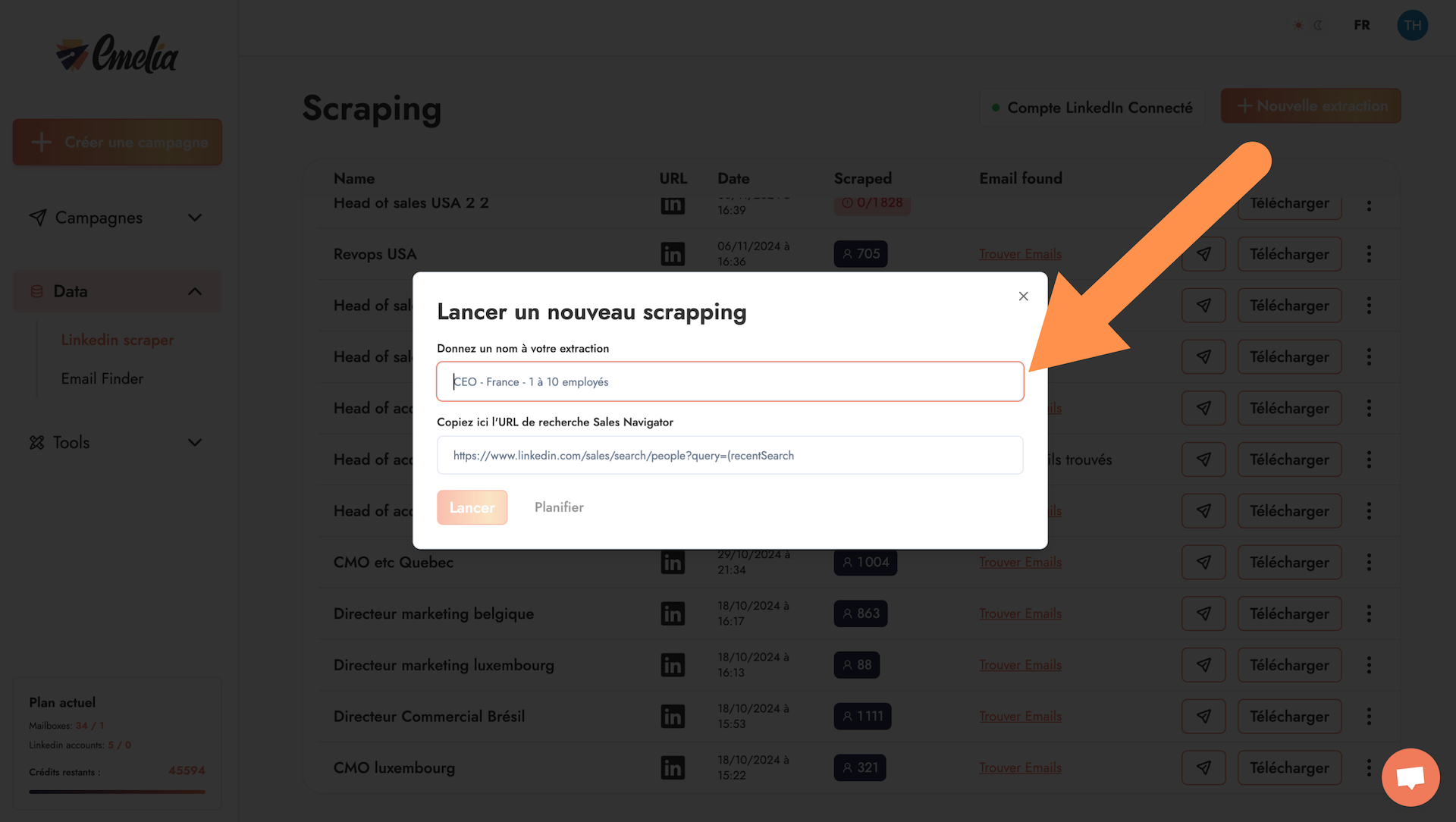Click the LinkedIn icon for Revops USA
Image resolution: width=1456 pixels, height=822 pixels.
tap(672, 254)
